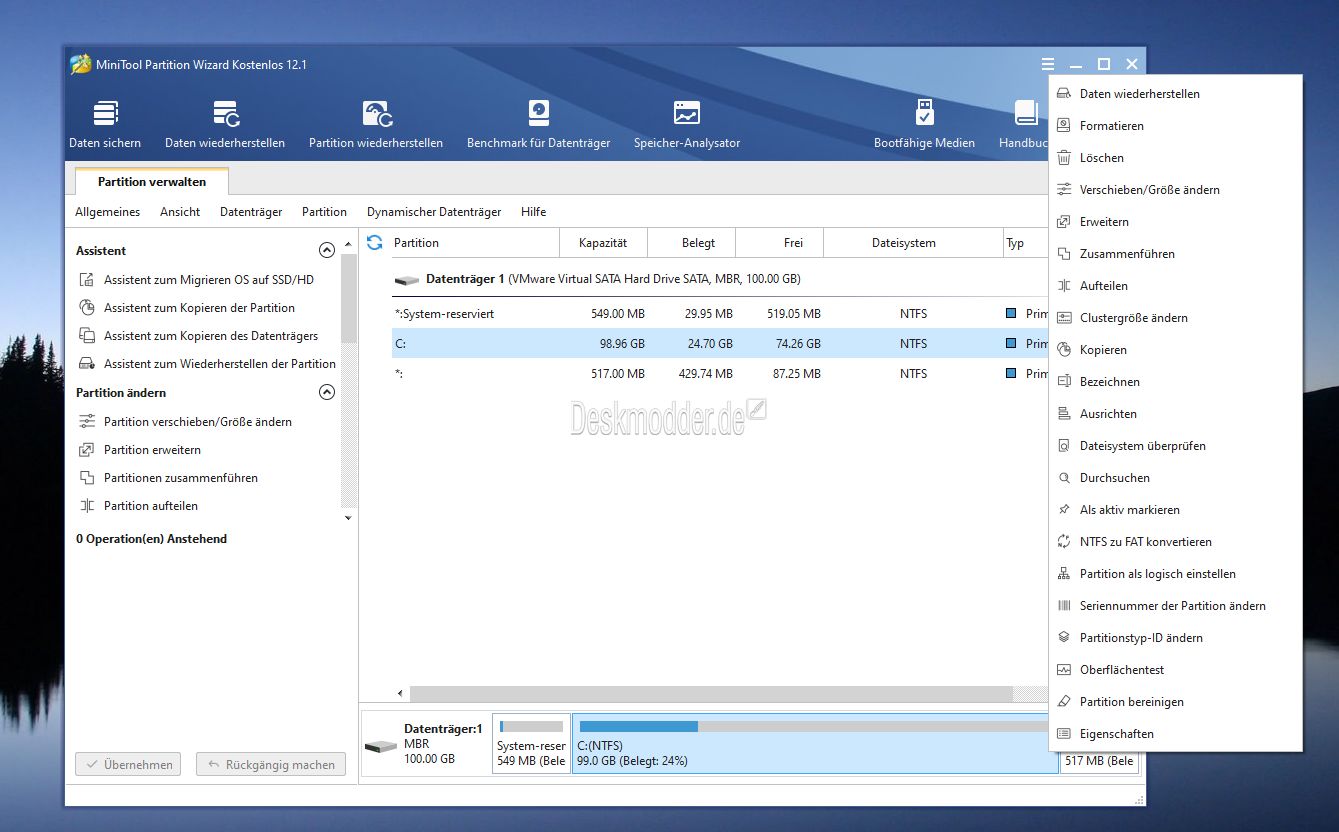Sort by the Kapazität column header
1339x832 pixels.
tap(603, 243)
